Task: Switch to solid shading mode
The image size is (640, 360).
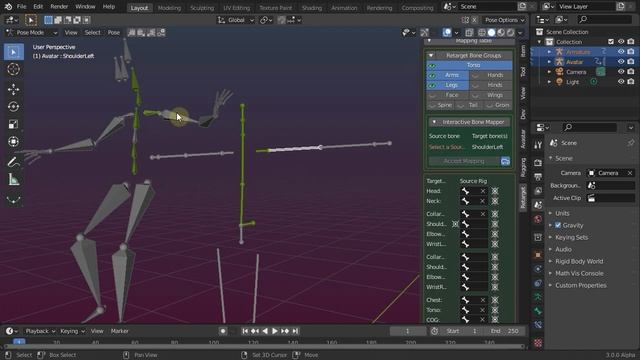Action: [491, 33]
